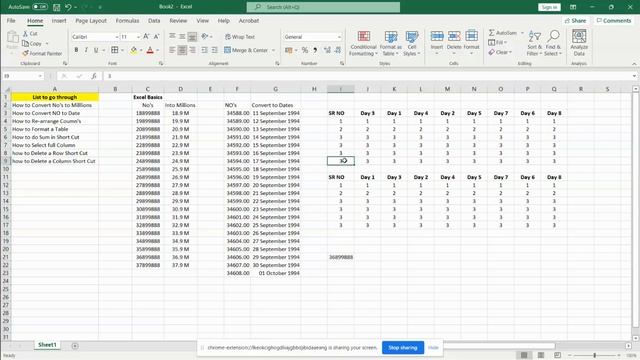Toggle Italic formatting

coord(86,50)
